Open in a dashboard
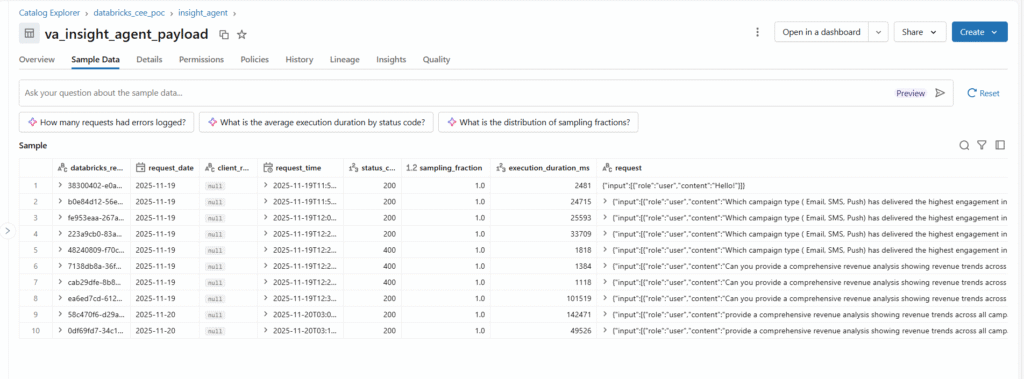This screenshot has height=379, width=1024. tap(821, 32)
